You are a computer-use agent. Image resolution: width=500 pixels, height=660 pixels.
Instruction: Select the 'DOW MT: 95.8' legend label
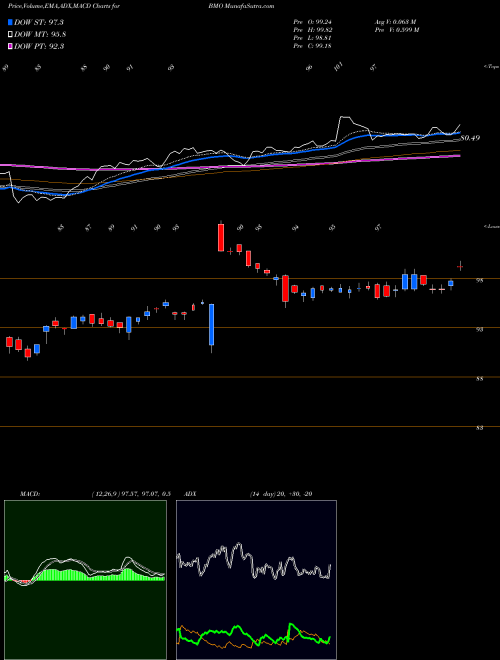(40, 35)
